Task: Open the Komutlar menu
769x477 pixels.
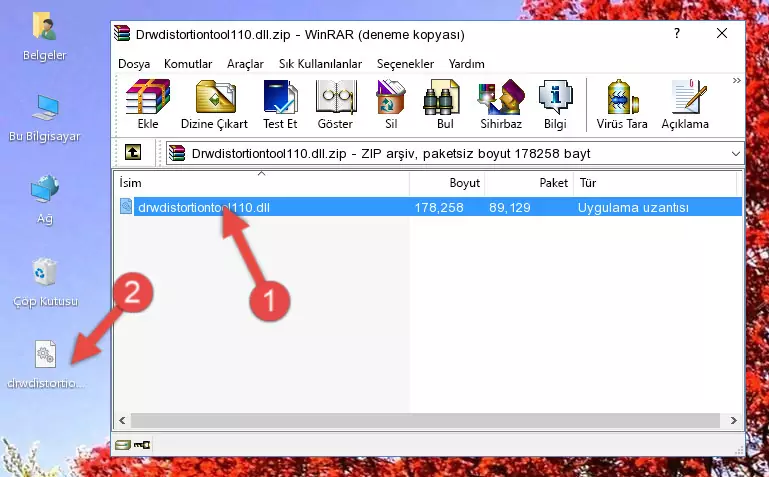Action: click(x=188, y=64)
